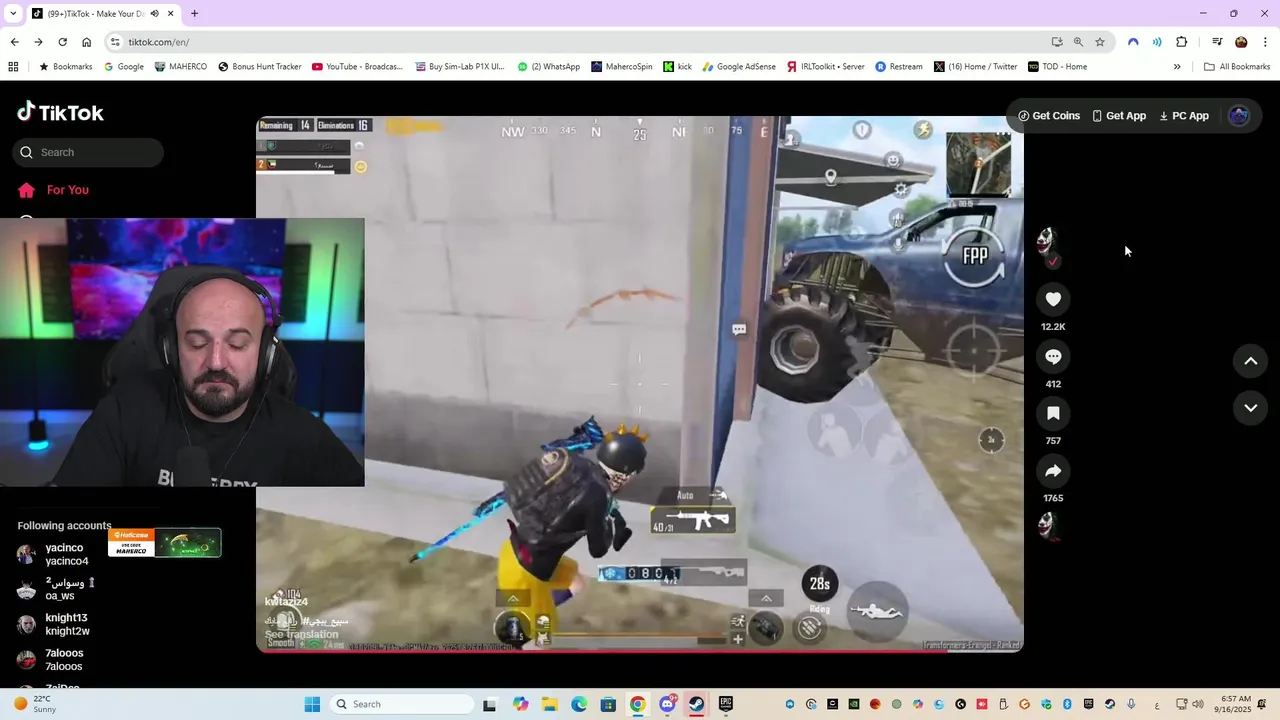Open knight13 following account
This screenshot has width=1280, height=720.
click(x=53, y=624)
